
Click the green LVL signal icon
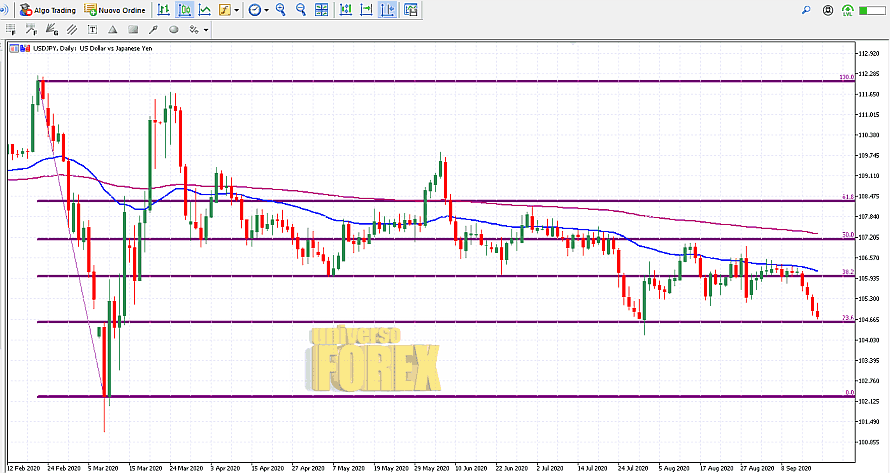pyautogui.click(x=848, y=10)
